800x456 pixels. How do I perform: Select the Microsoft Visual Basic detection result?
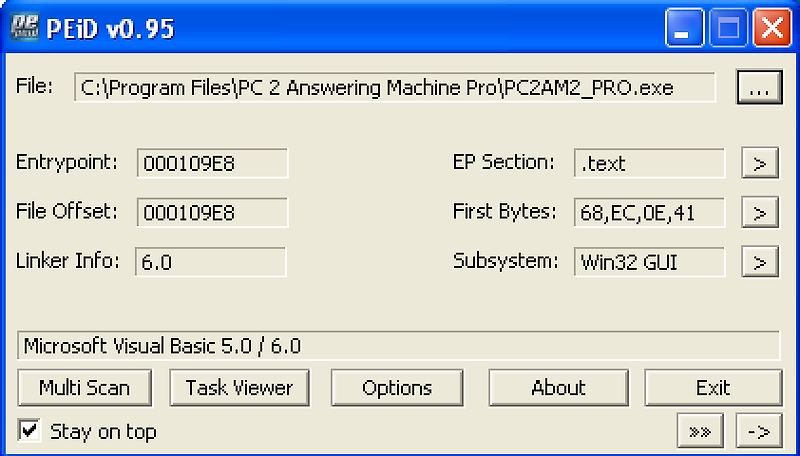(x=398, y=346)
